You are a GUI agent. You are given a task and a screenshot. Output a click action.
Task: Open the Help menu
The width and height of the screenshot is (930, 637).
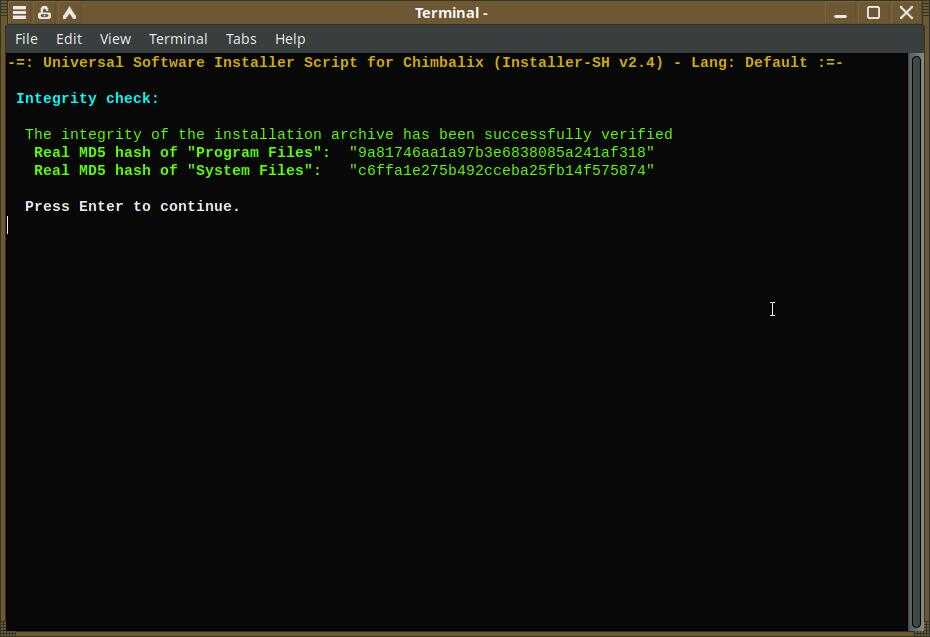[x=290, y=39]
